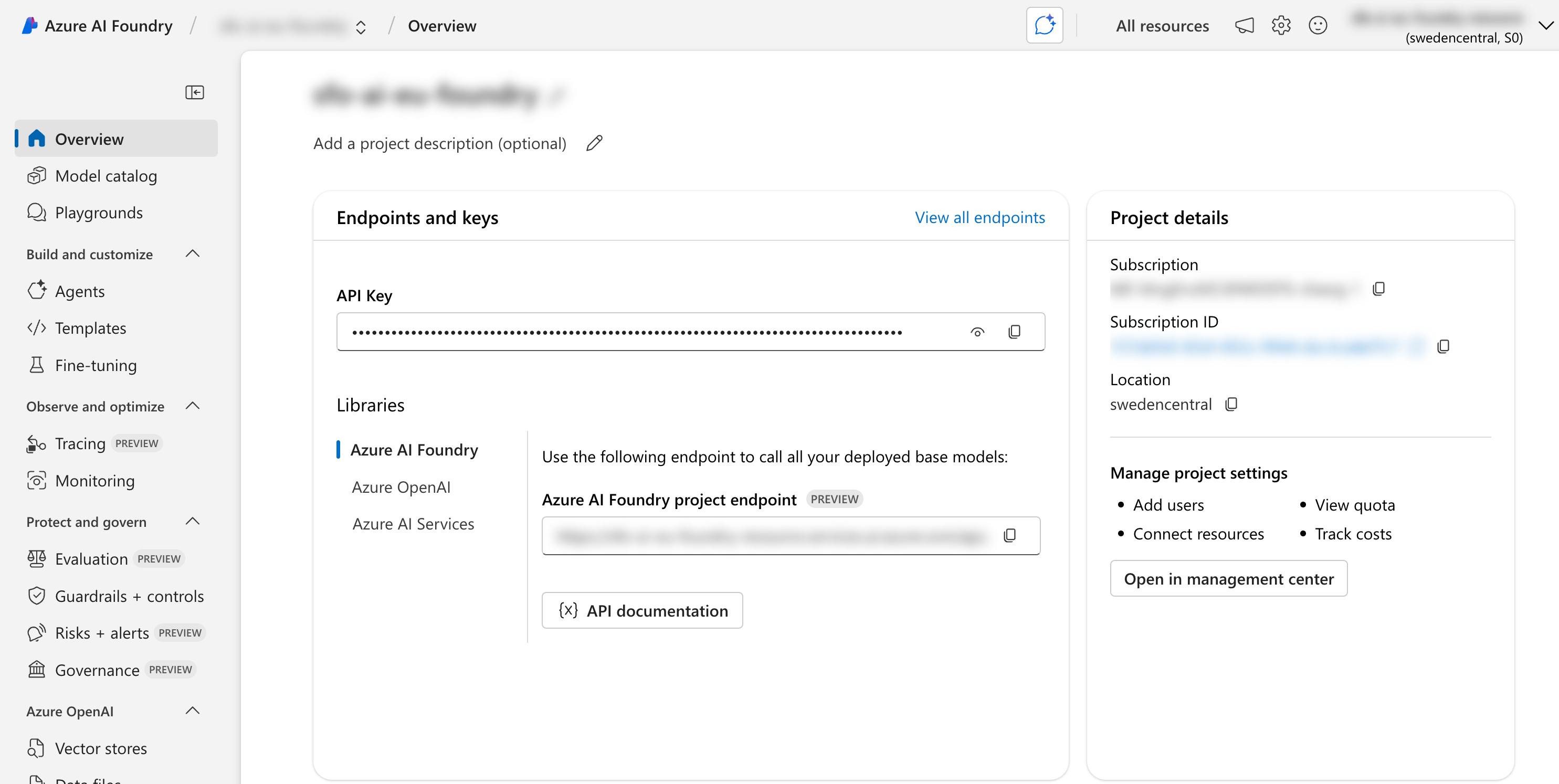Click View all endpoints link

(x=980, y=217)
